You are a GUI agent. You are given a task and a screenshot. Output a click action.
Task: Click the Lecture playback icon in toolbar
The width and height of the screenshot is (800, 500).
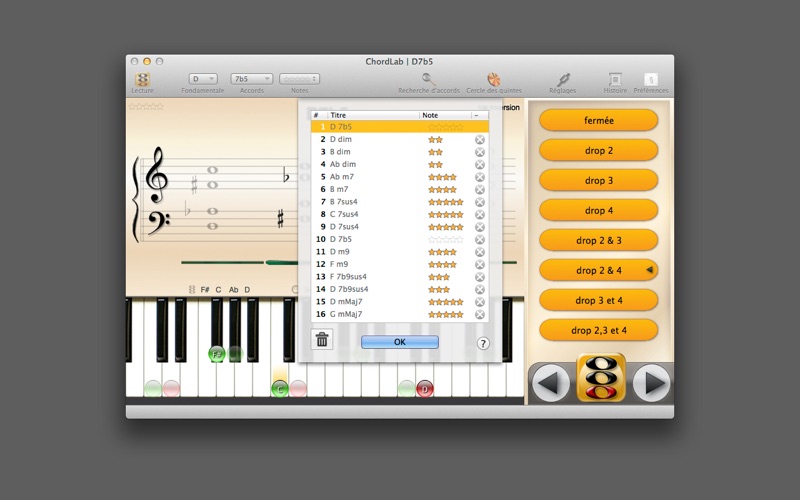[142, 79]
